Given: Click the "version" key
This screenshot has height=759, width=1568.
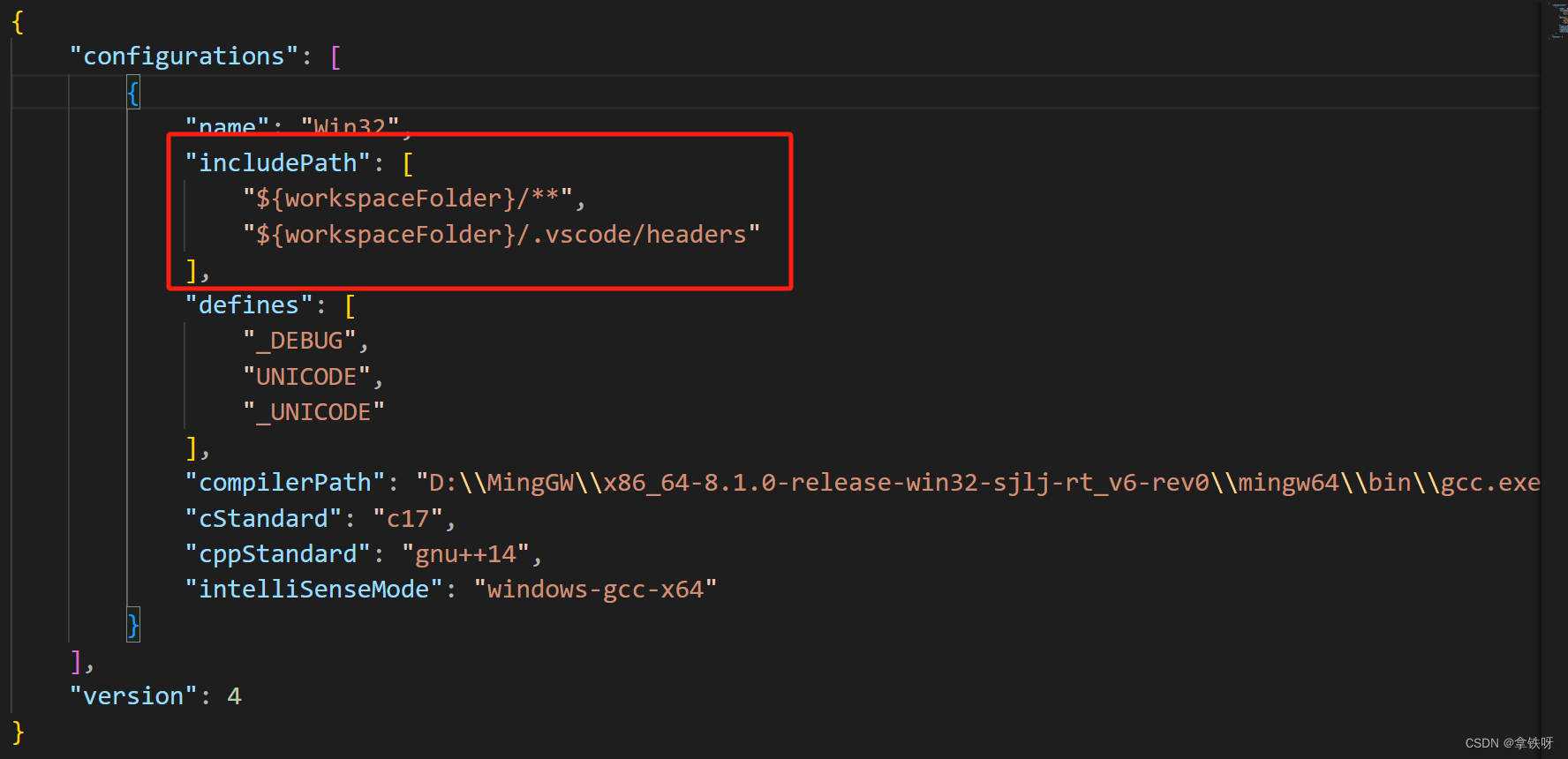Looking at the screenshot, I should click(x=133, y=696).
